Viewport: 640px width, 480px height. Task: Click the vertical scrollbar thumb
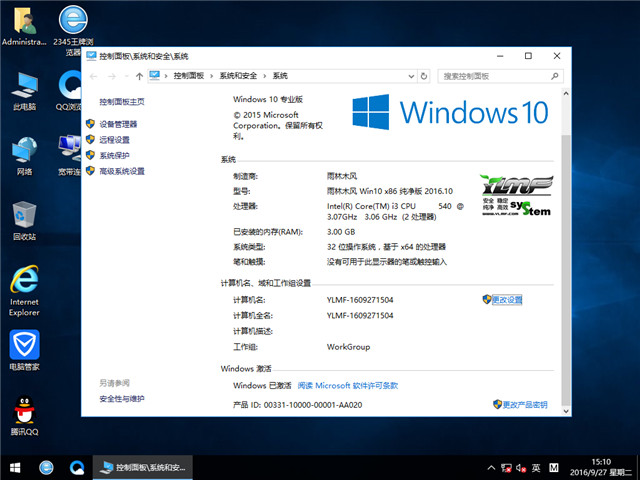566,269
